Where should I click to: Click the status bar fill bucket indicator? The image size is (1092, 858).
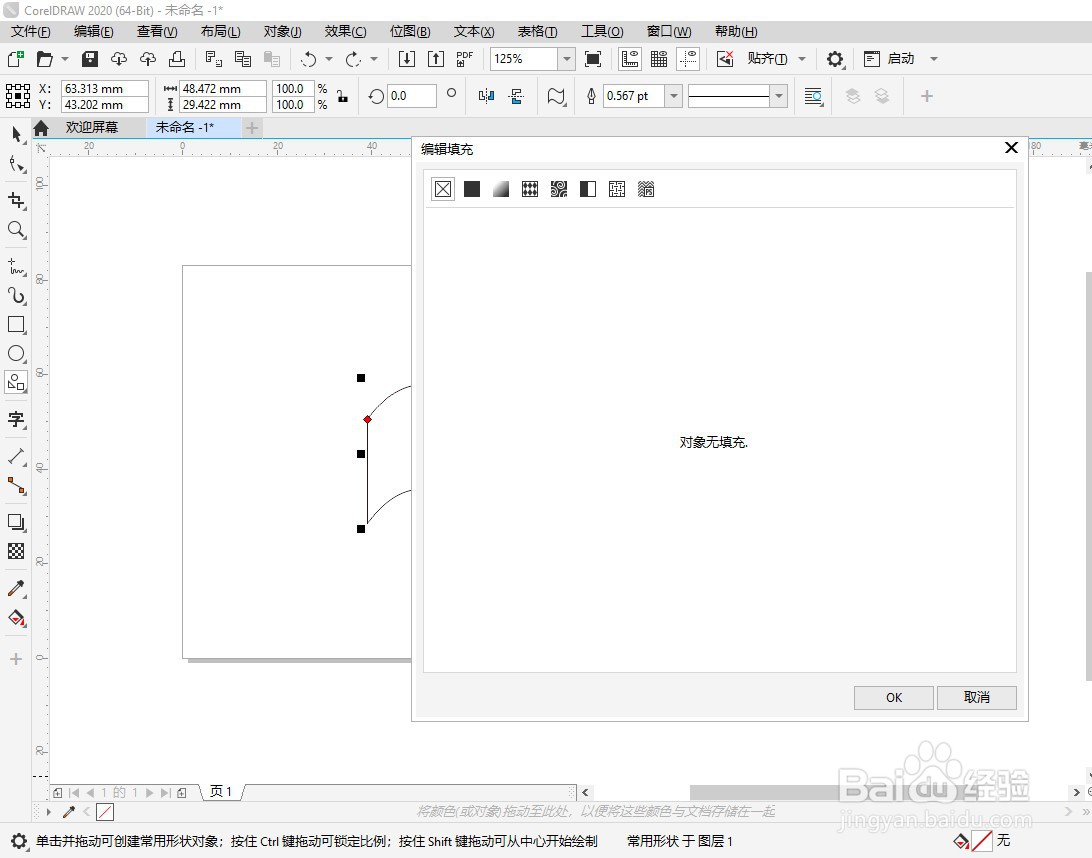(x=961, y=841)
